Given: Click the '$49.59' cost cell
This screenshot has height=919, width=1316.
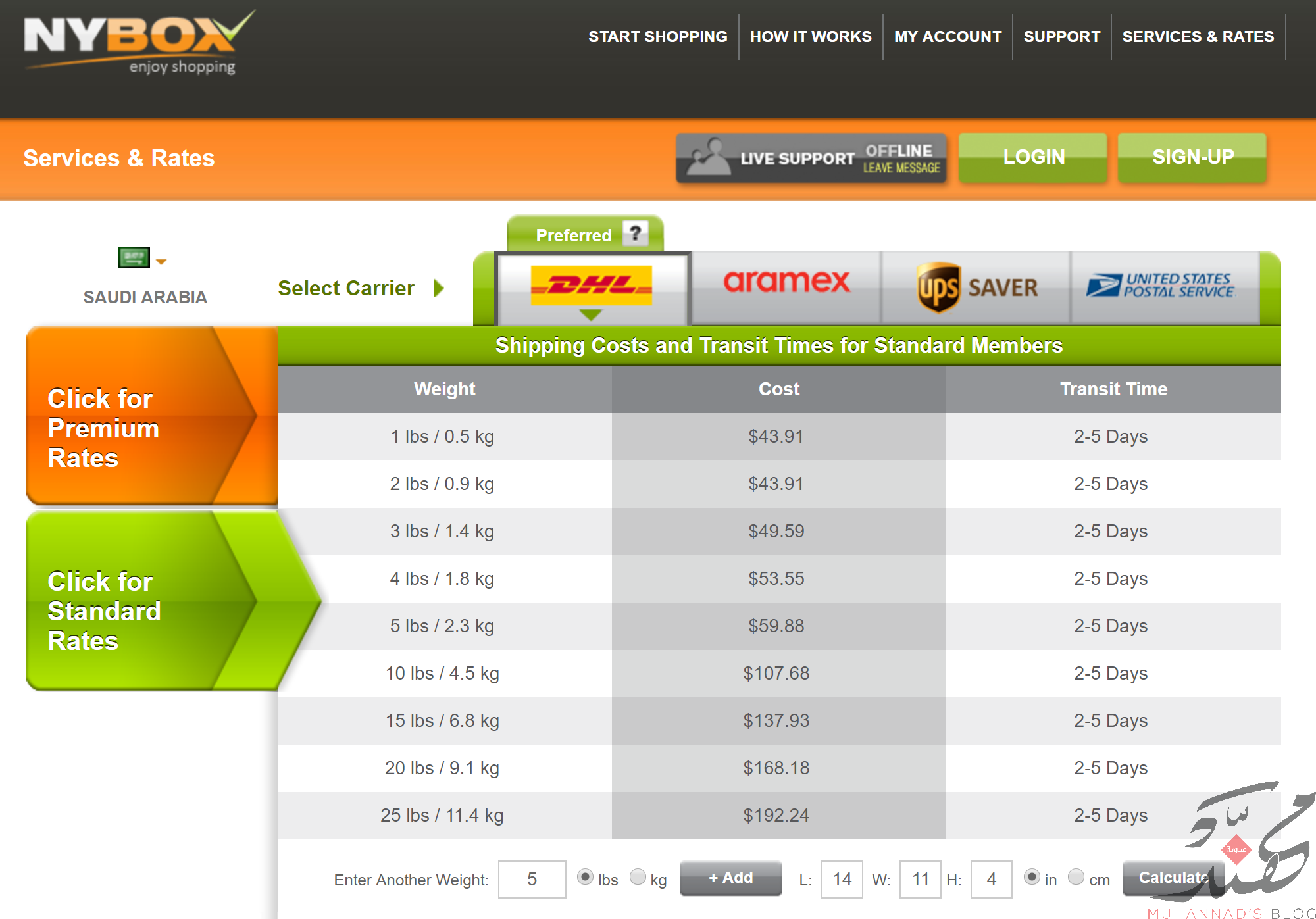Looking at the screenshot, I should coord(779,532).
